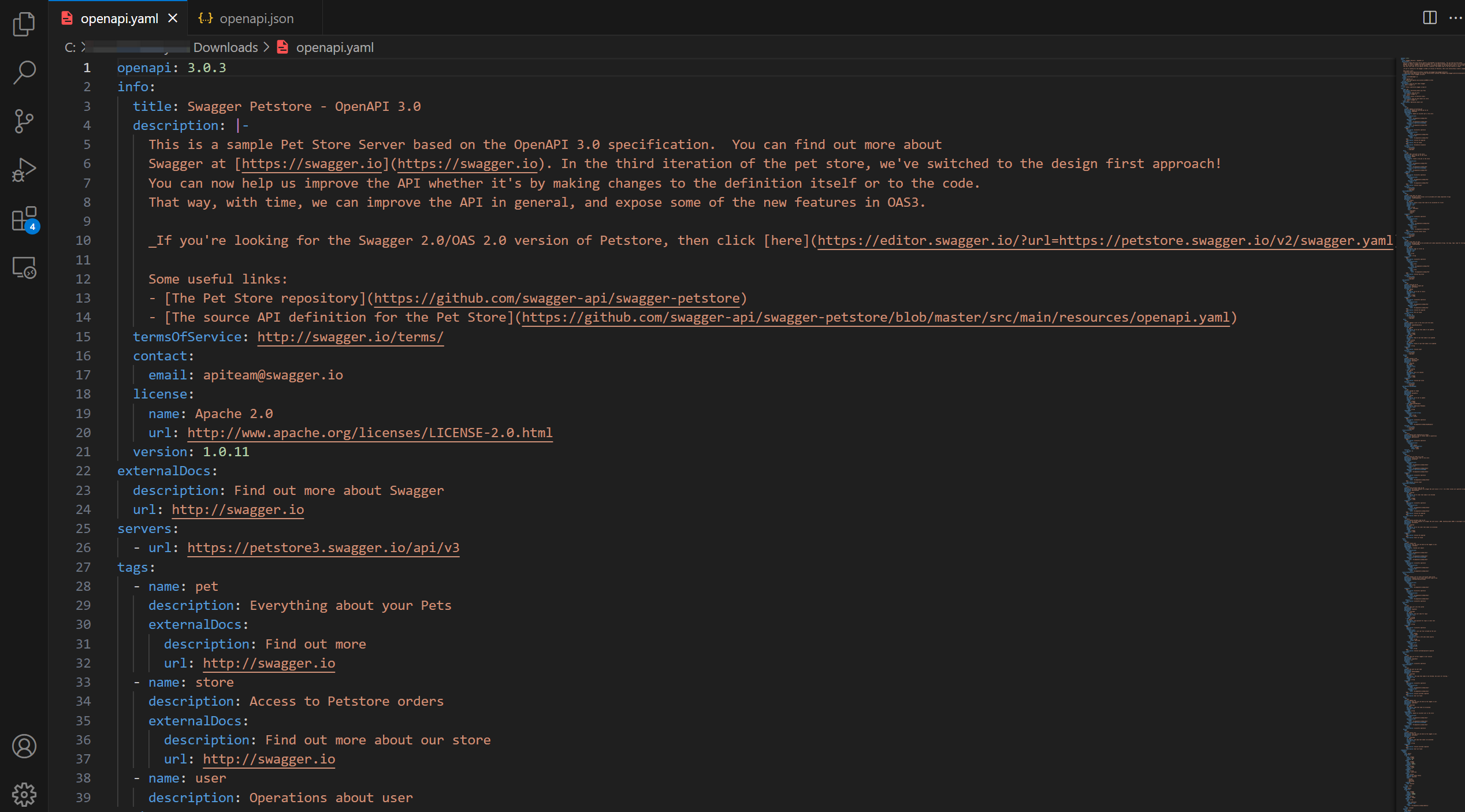Switch to the openapi.json tab
Image resolution: width=1465 pixels, height=812 pixels.
point(256,18)
